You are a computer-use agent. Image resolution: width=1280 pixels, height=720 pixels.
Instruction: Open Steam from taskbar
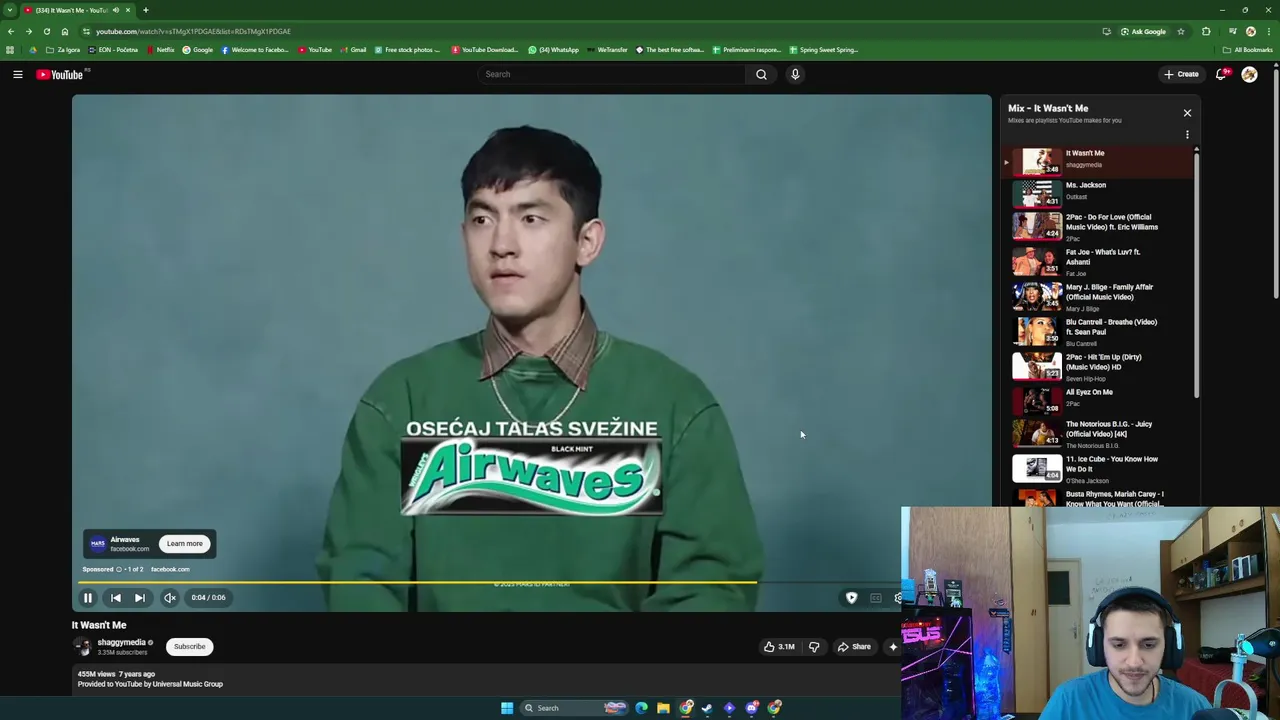707,708
